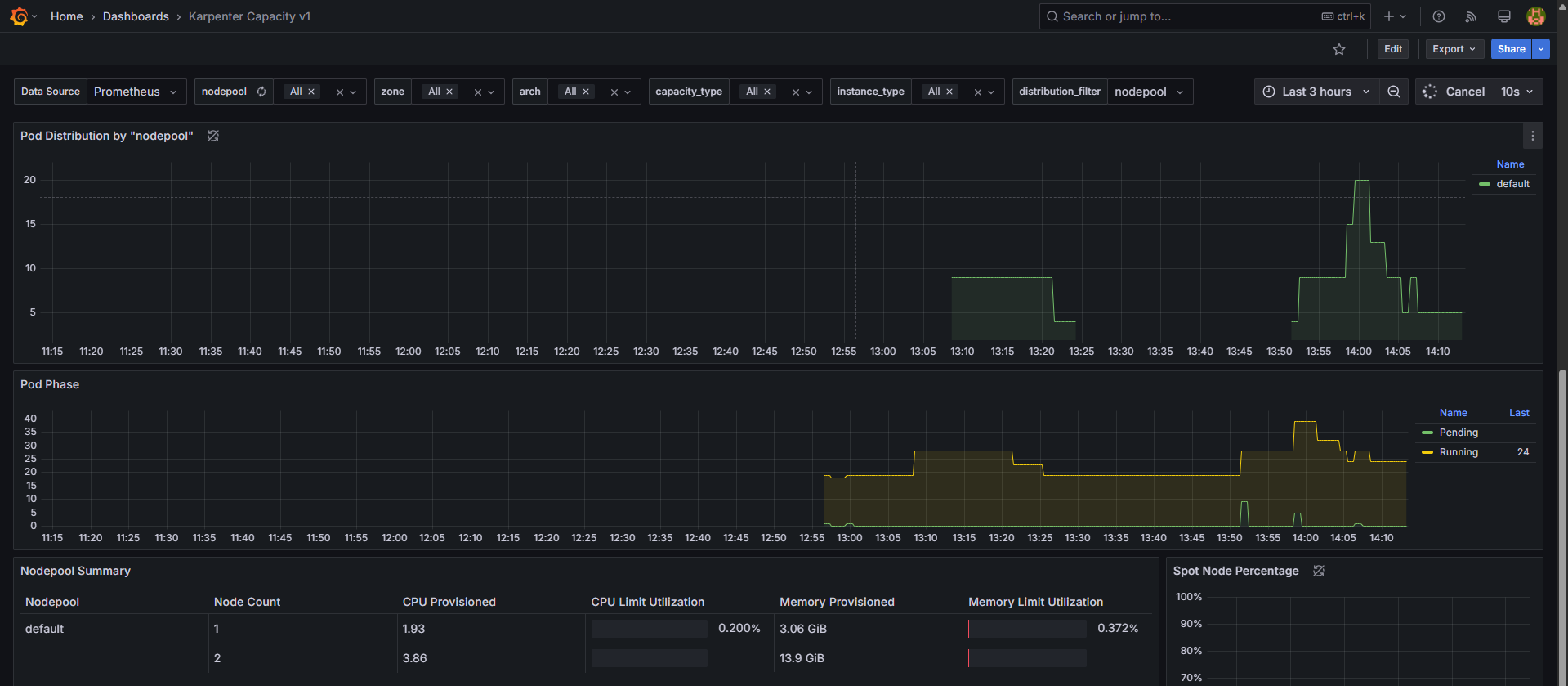The width and height of the screenshot is (1568, 686).
Task: Sort Pod Phase legend by Last column
Action: click(1519, 413)
